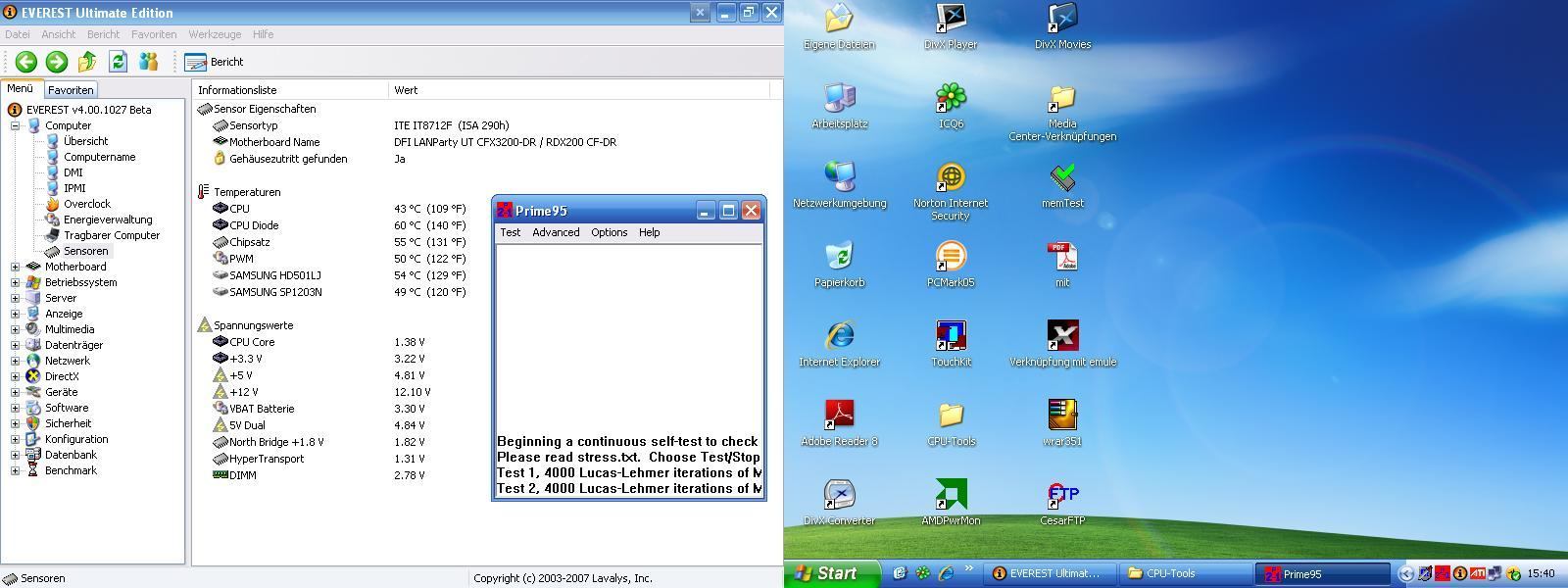Viewport: 1568px width, 588px height.
Task: Click the Norton Internet Security desktop icon
Action: (951, 191)
